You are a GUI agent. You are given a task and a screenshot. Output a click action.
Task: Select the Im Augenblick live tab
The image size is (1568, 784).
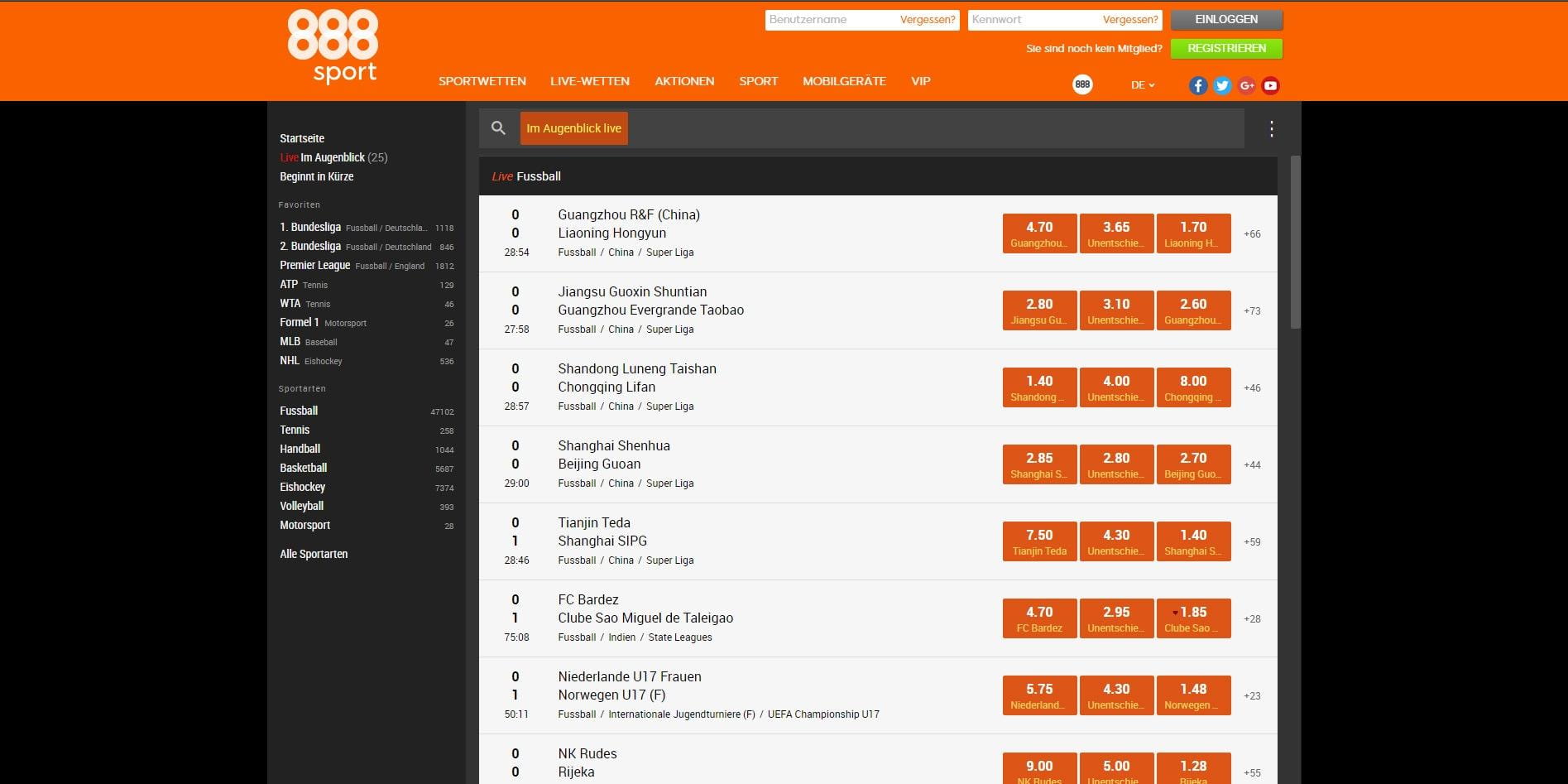coord(573,128)
